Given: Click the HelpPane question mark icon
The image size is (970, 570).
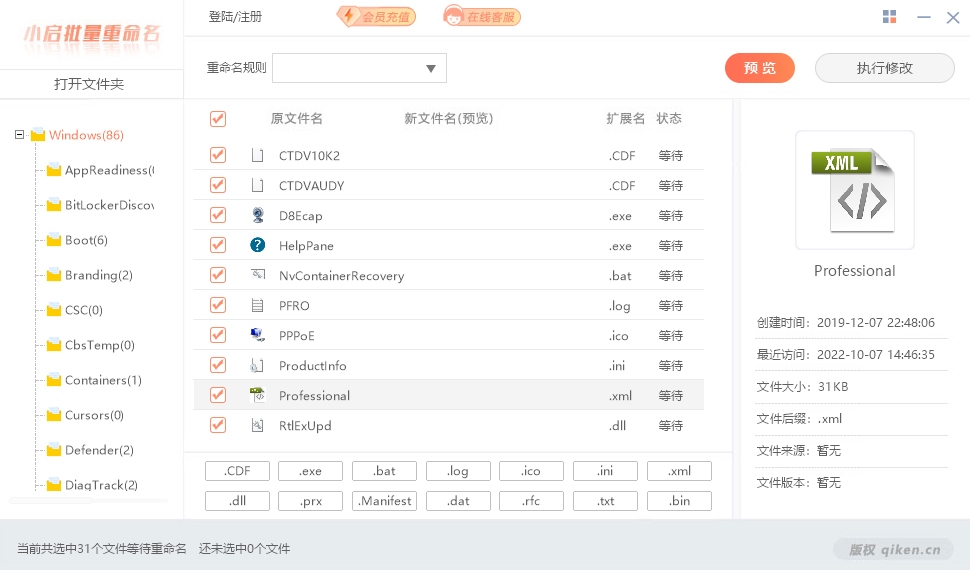Looking at the screenshot, I should coord(258,245).
